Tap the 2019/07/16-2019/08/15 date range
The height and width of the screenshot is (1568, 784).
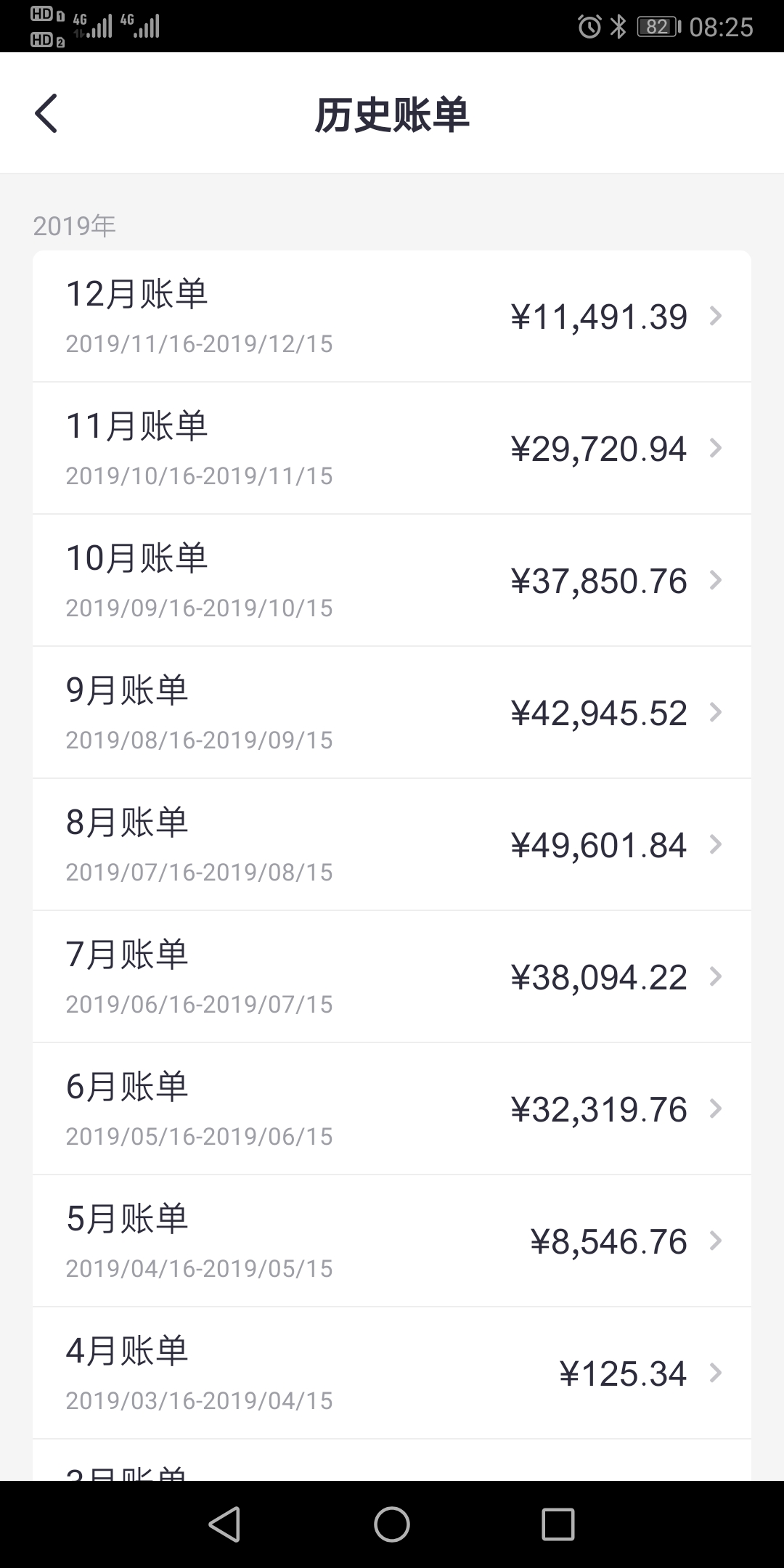(200, 872)
